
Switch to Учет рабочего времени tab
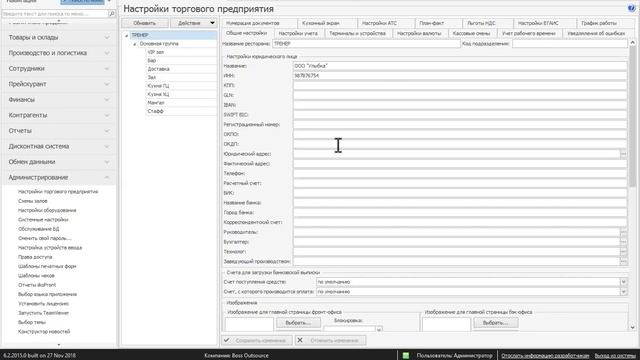529,33
